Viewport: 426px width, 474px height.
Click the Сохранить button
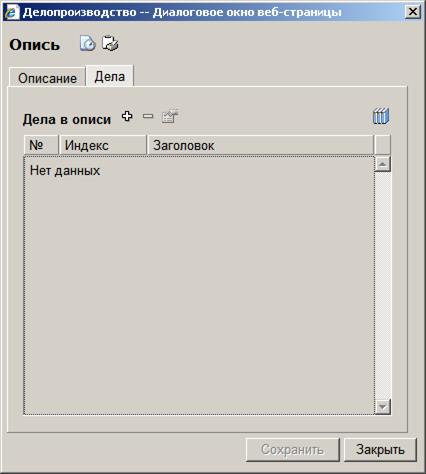[293, 449]
